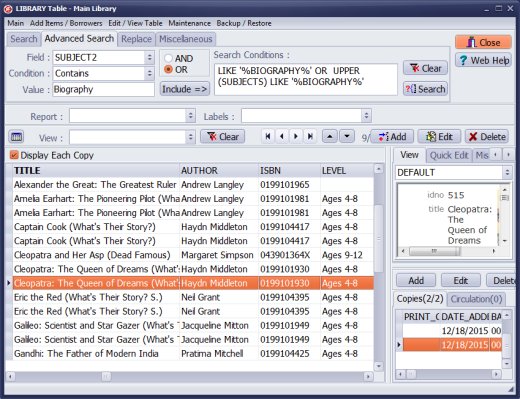Click Edit button in the copies panel

pos(461,281)
